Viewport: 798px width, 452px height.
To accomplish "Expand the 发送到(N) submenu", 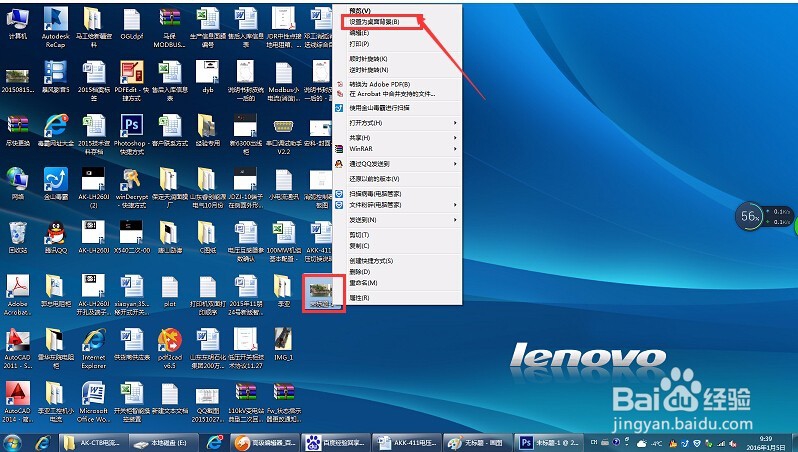I will click(397, 220).
